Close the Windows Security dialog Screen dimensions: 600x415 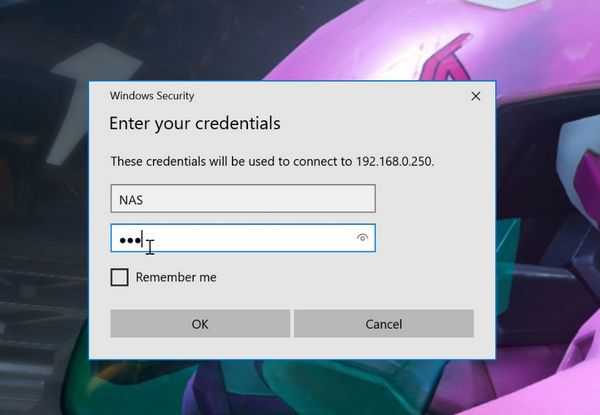476,96
